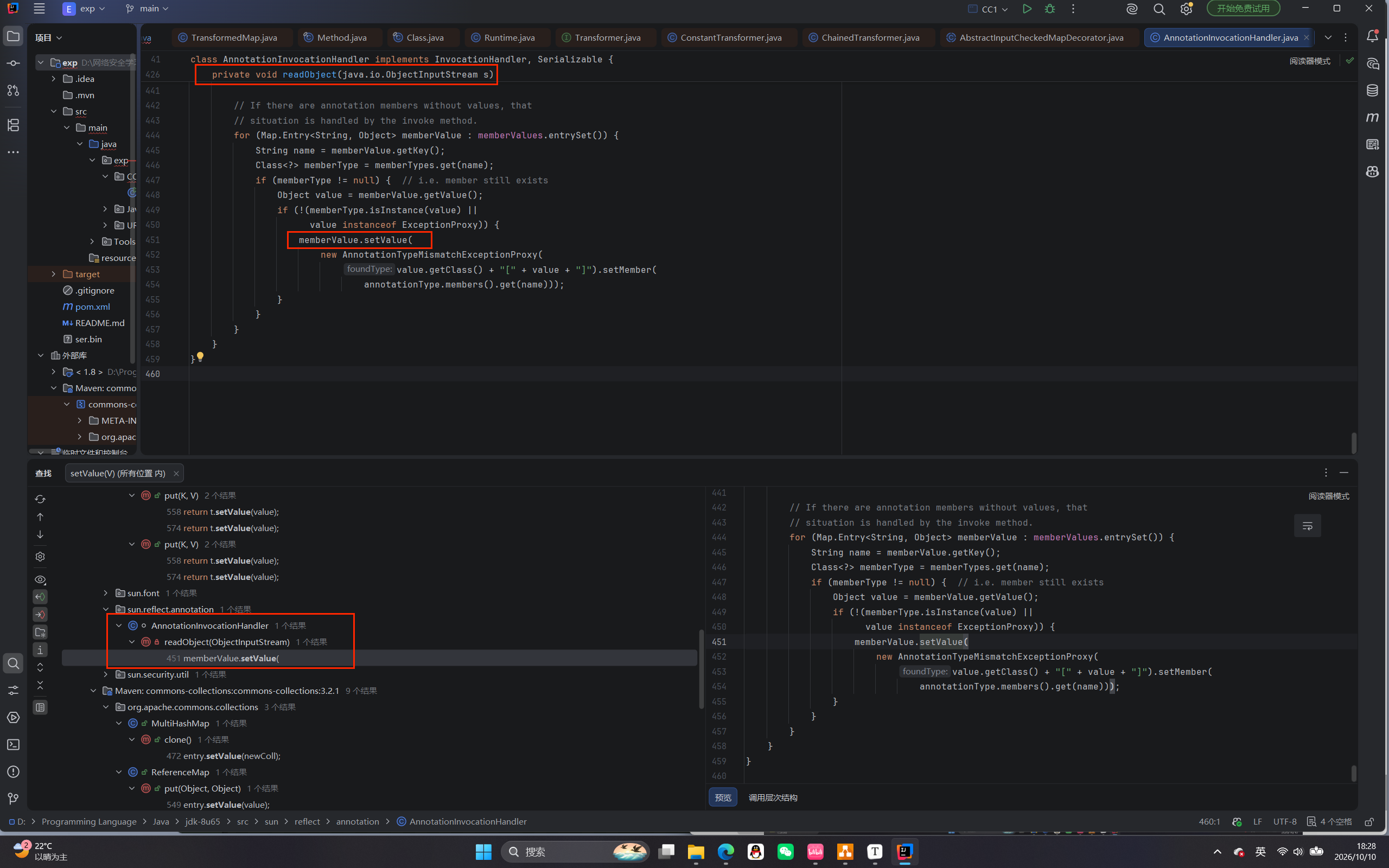Switch to the 调用层次结构 tab
Screen dimensions: 1389x868
[773, 797]
